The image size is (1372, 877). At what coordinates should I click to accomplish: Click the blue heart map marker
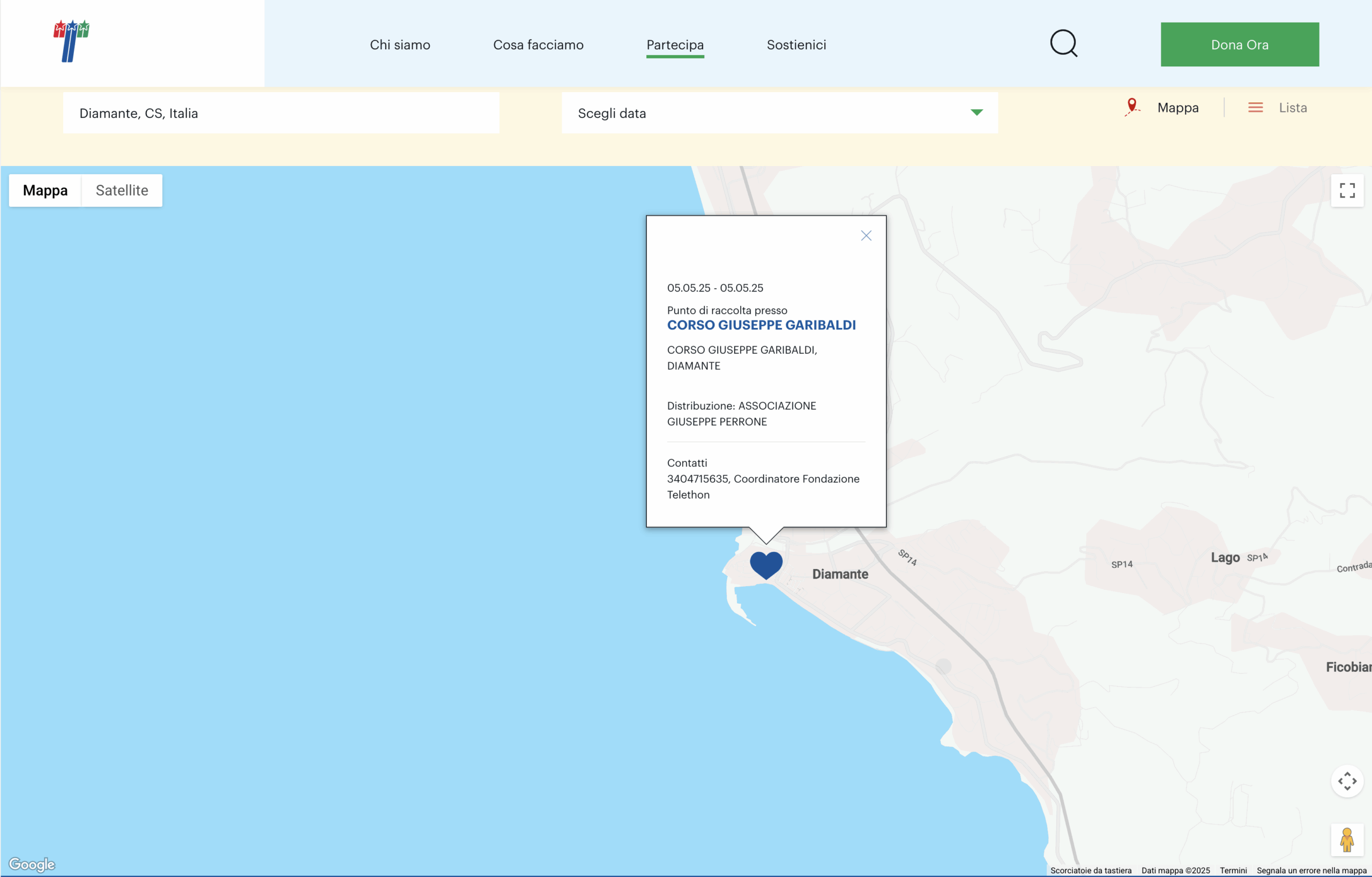(x=766, y=564)
